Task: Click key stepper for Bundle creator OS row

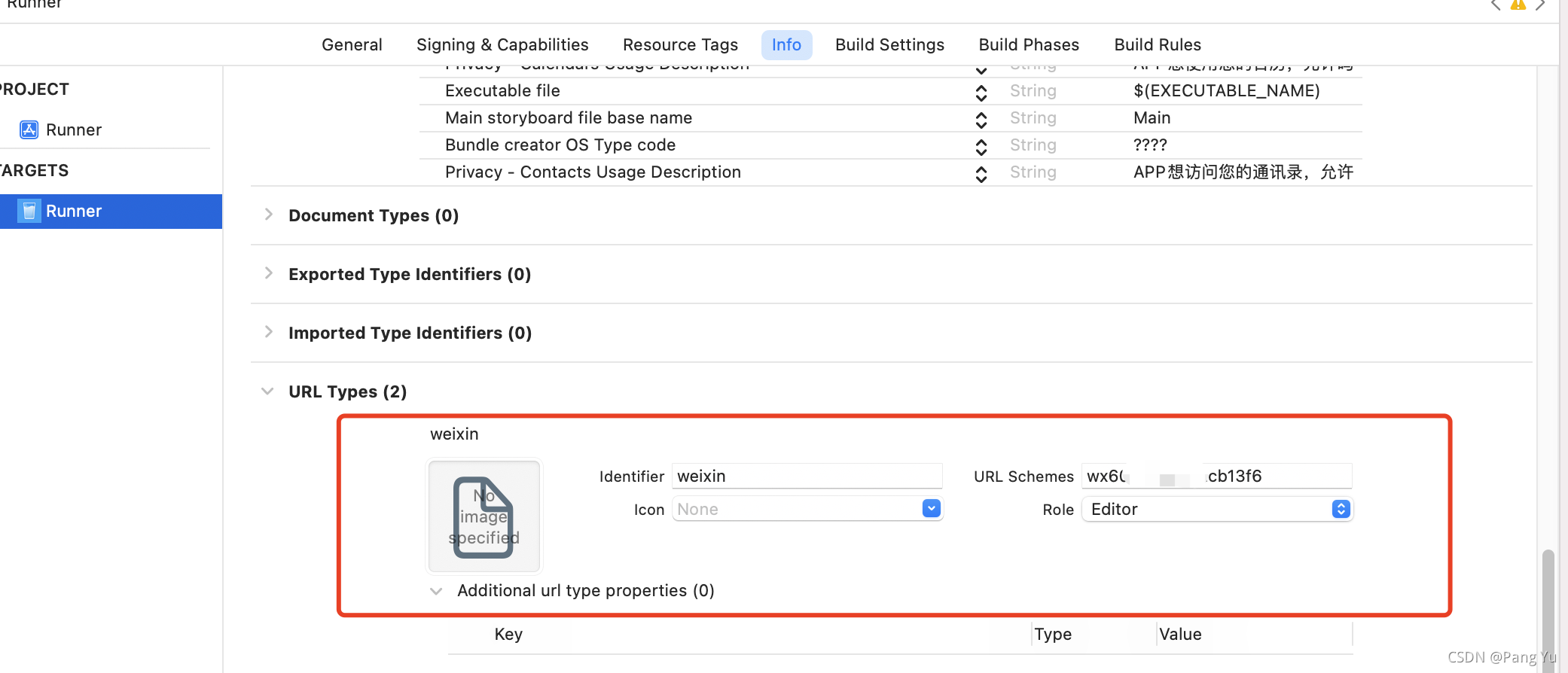Action: coord(981,147)
